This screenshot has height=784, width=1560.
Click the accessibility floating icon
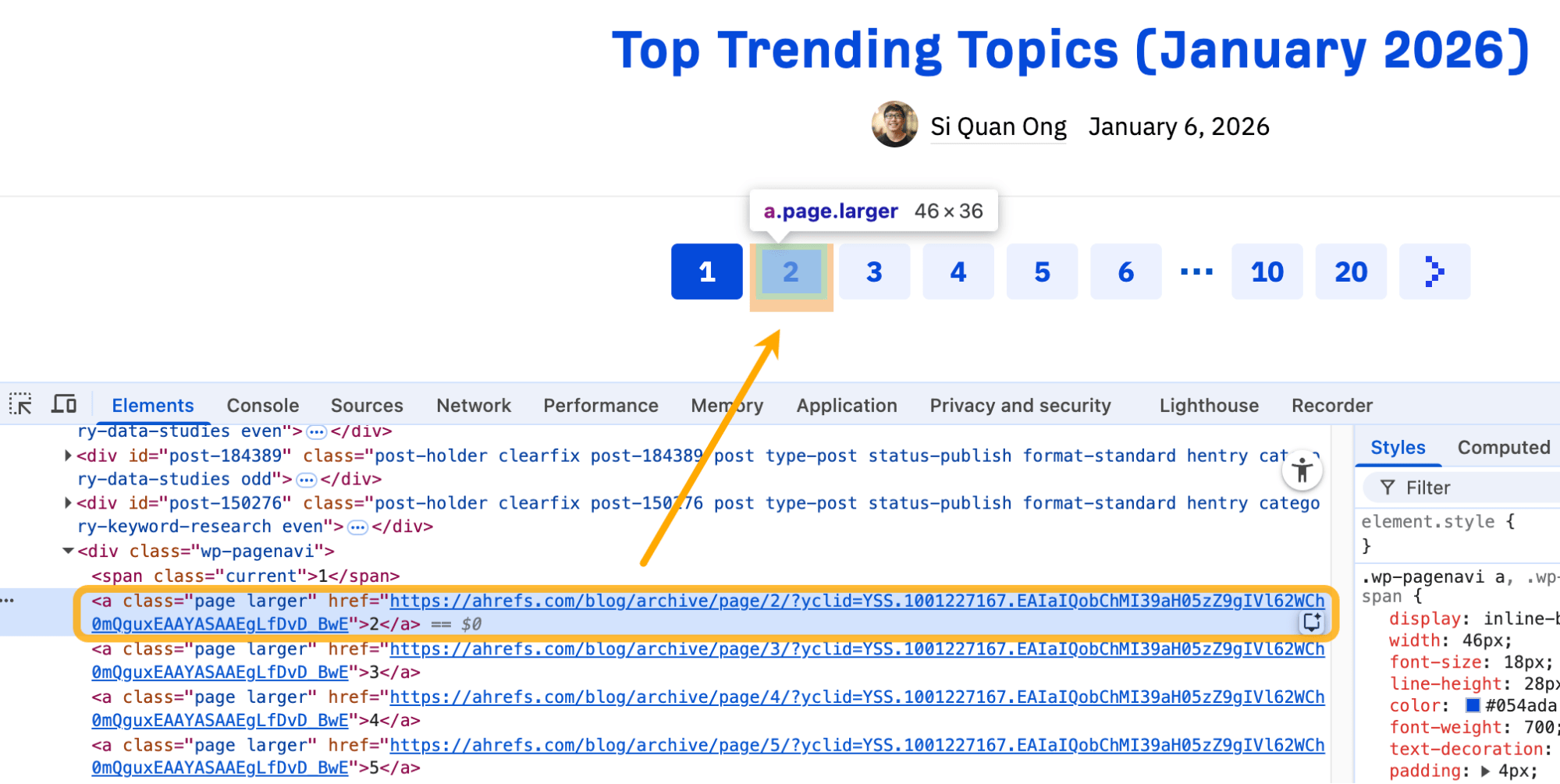pyautogui.click(x=1301, y=470)
